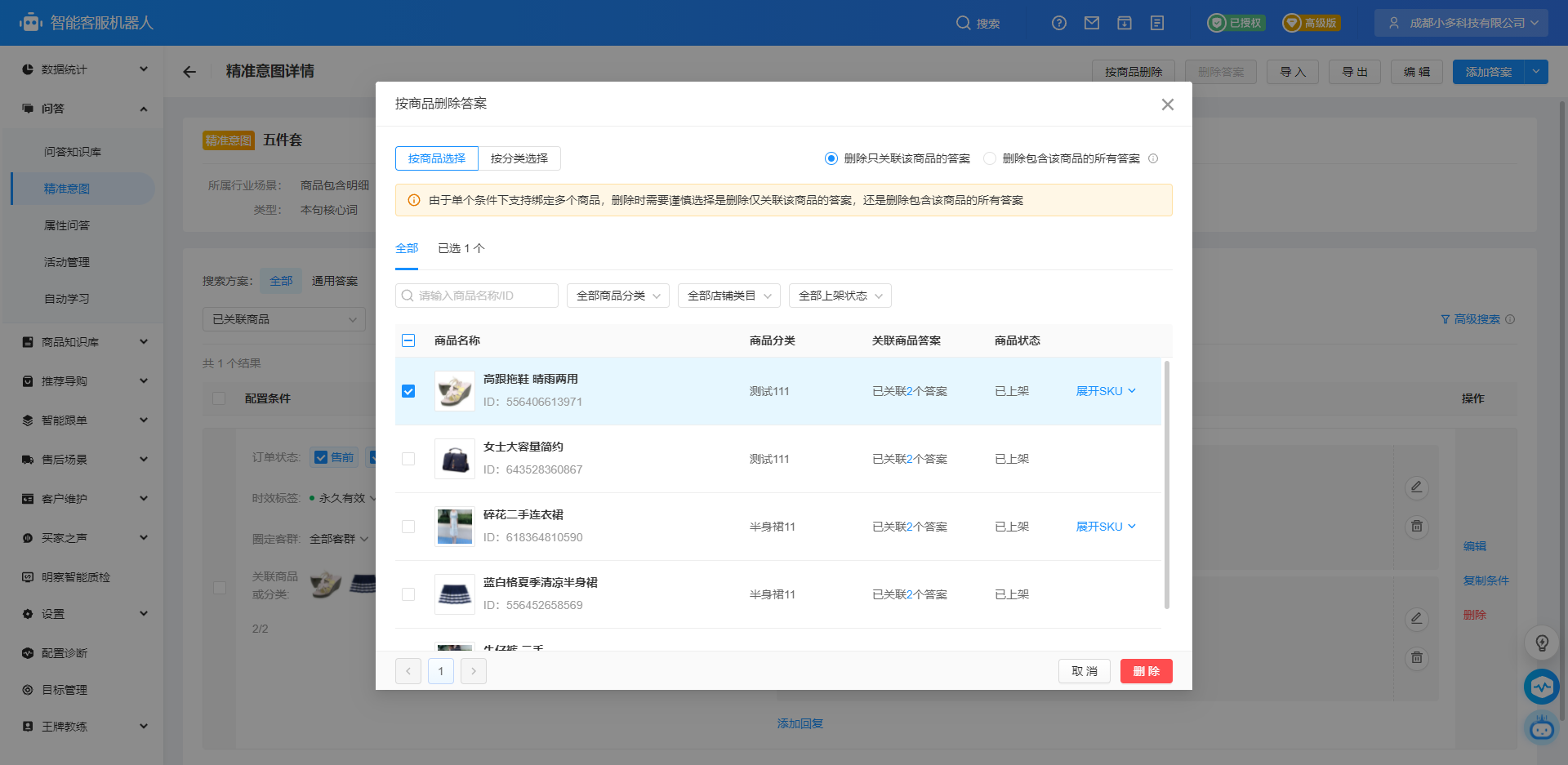The height and width of the screenshot is (765, 1568).
Task: Click the 售后场景 sidebar icon
Action: tap(28, 460)
